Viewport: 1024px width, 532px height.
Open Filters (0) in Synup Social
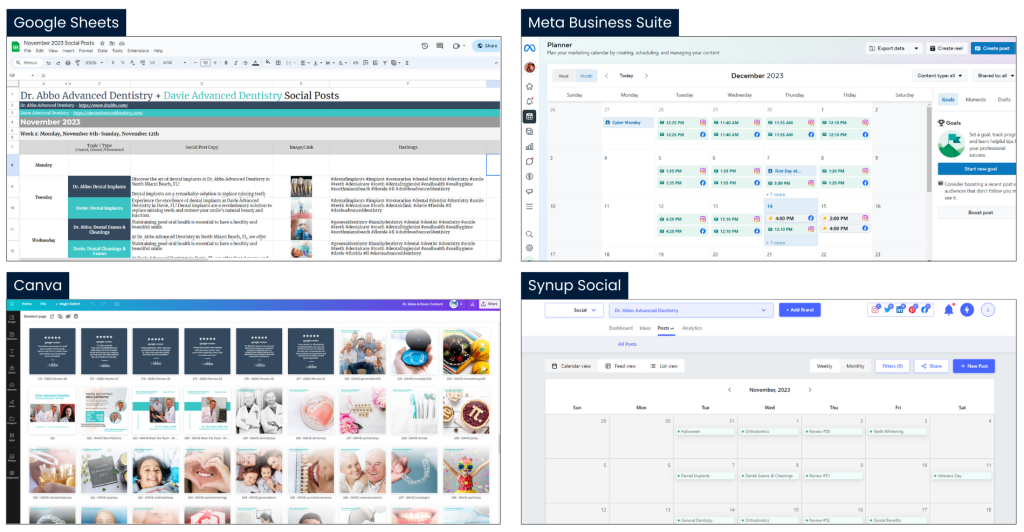click(892, 366)
